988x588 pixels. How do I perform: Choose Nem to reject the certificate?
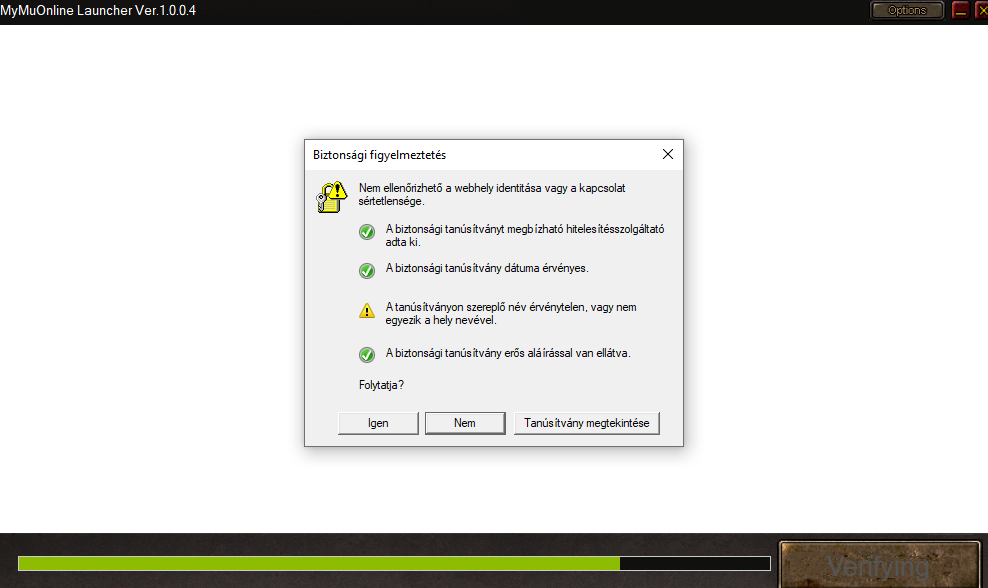464,423
